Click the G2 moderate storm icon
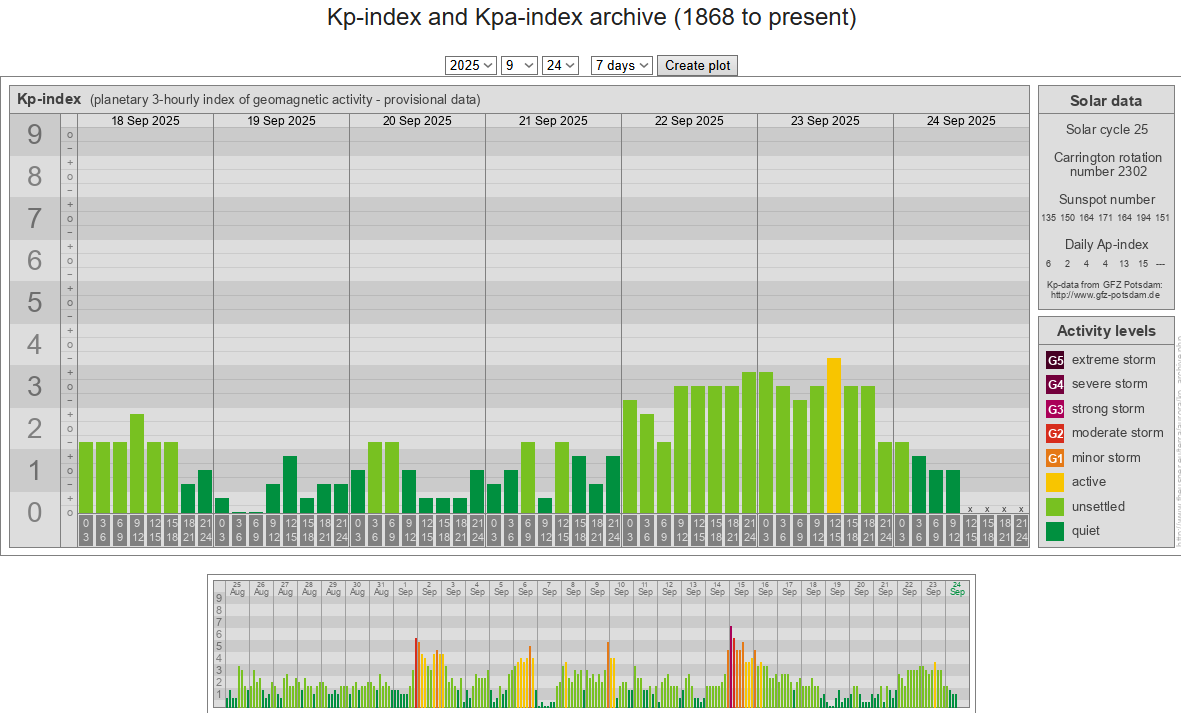The height and width of the screenshot is (713, 1181). tap(1055, 433)
